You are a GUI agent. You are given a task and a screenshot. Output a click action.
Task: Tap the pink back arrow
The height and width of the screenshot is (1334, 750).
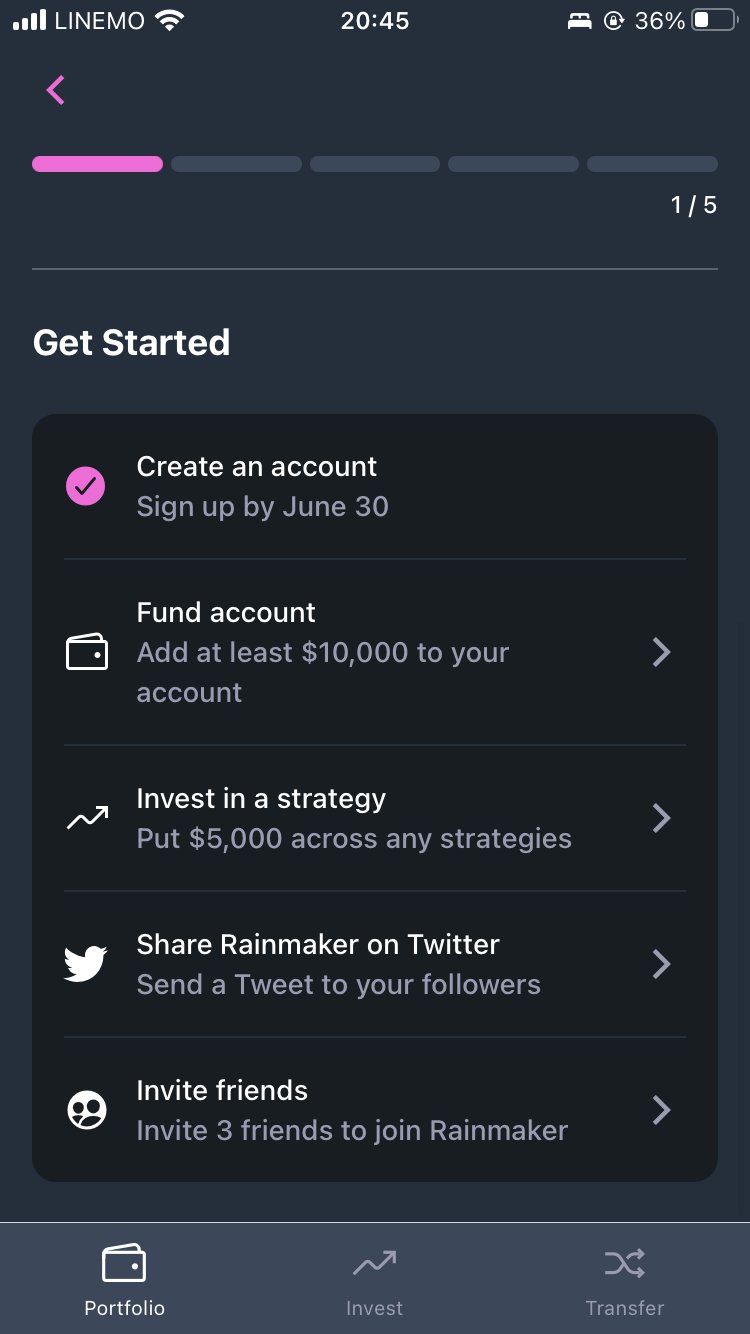[x=56, y=90]
